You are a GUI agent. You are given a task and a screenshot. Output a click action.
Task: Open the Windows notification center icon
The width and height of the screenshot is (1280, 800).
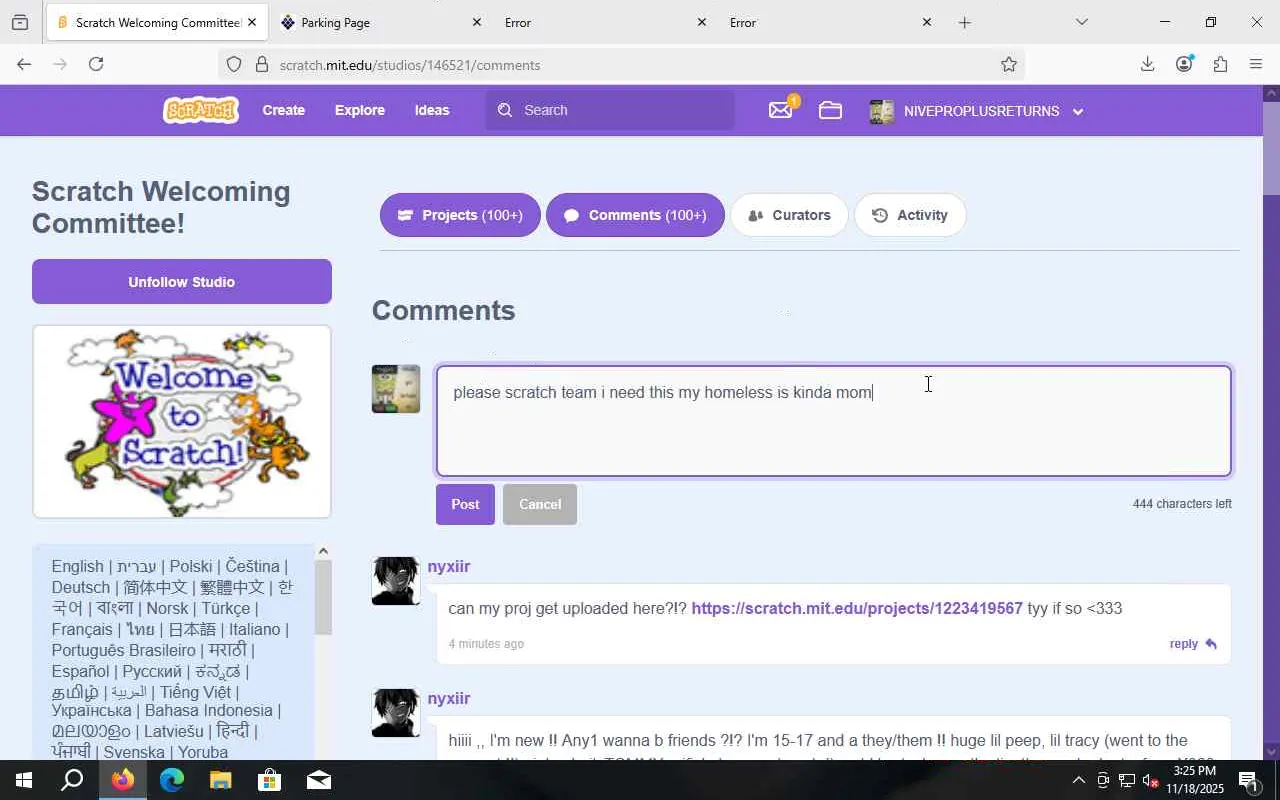tap(1248, 780)
